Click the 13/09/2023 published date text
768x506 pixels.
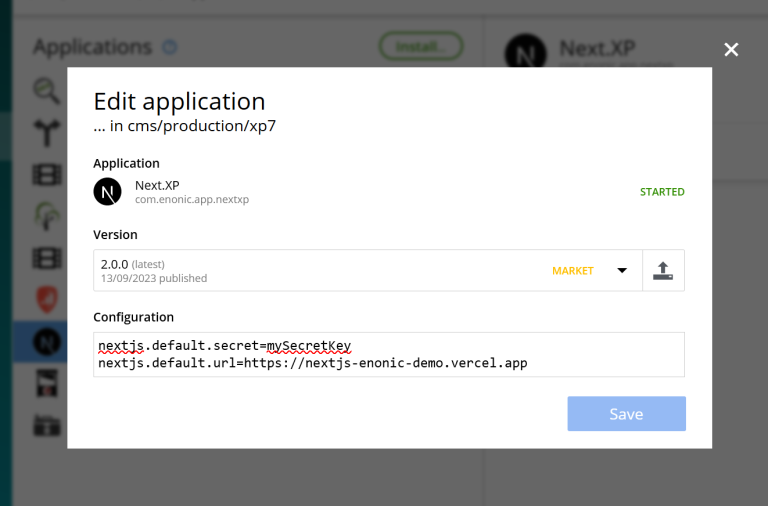click(x=154, y=278)
